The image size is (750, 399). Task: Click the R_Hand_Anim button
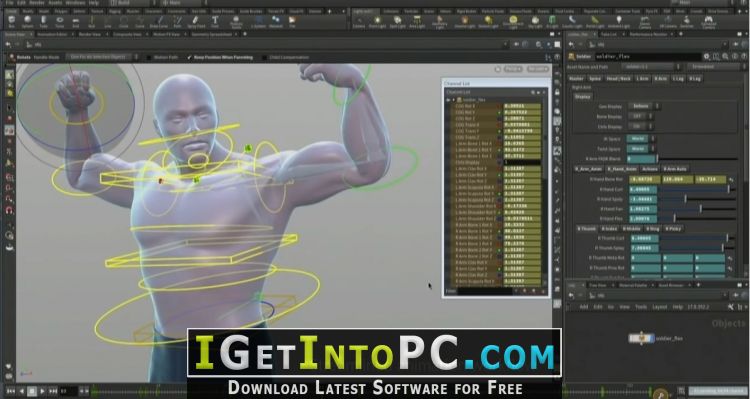coord(622,169)
